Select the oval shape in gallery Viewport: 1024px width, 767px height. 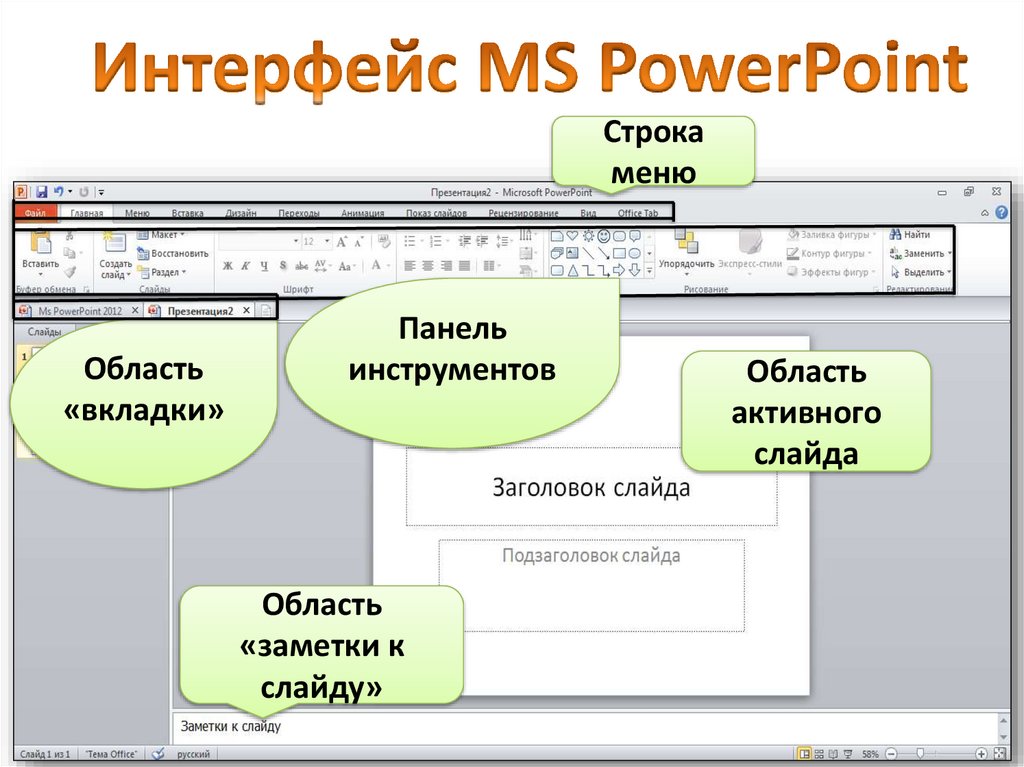pos(635,253)
